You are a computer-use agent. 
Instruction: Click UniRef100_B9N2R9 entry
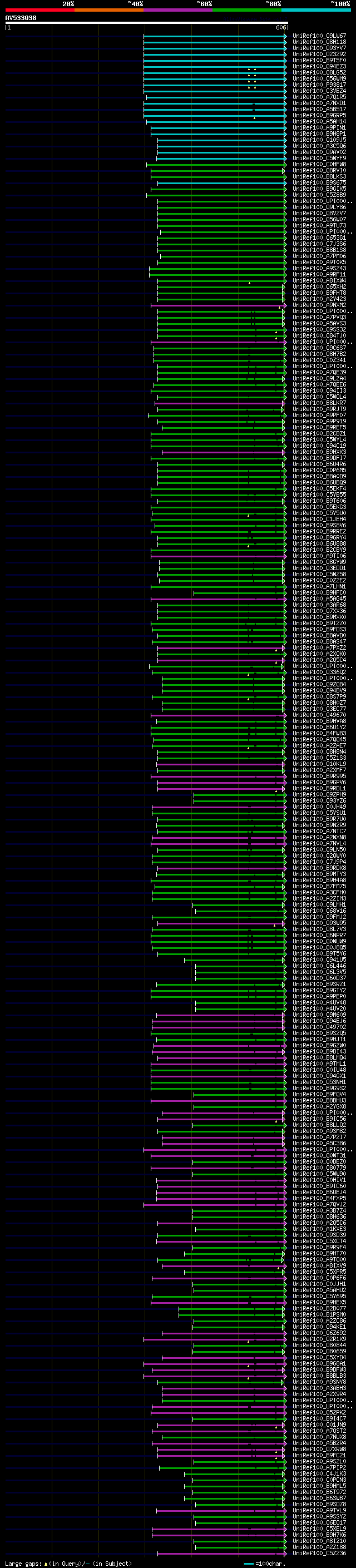(x=319, y=825)
